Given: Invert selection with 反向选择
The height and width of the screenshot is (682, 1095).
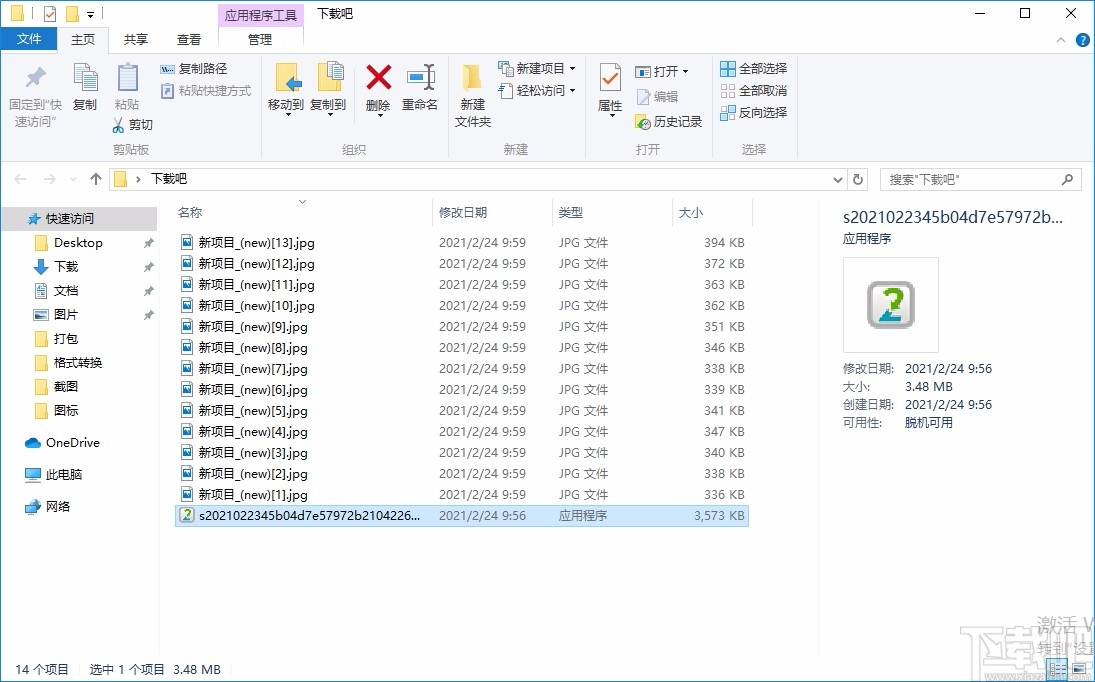Looking at the screenshot, I should [753, 112].
